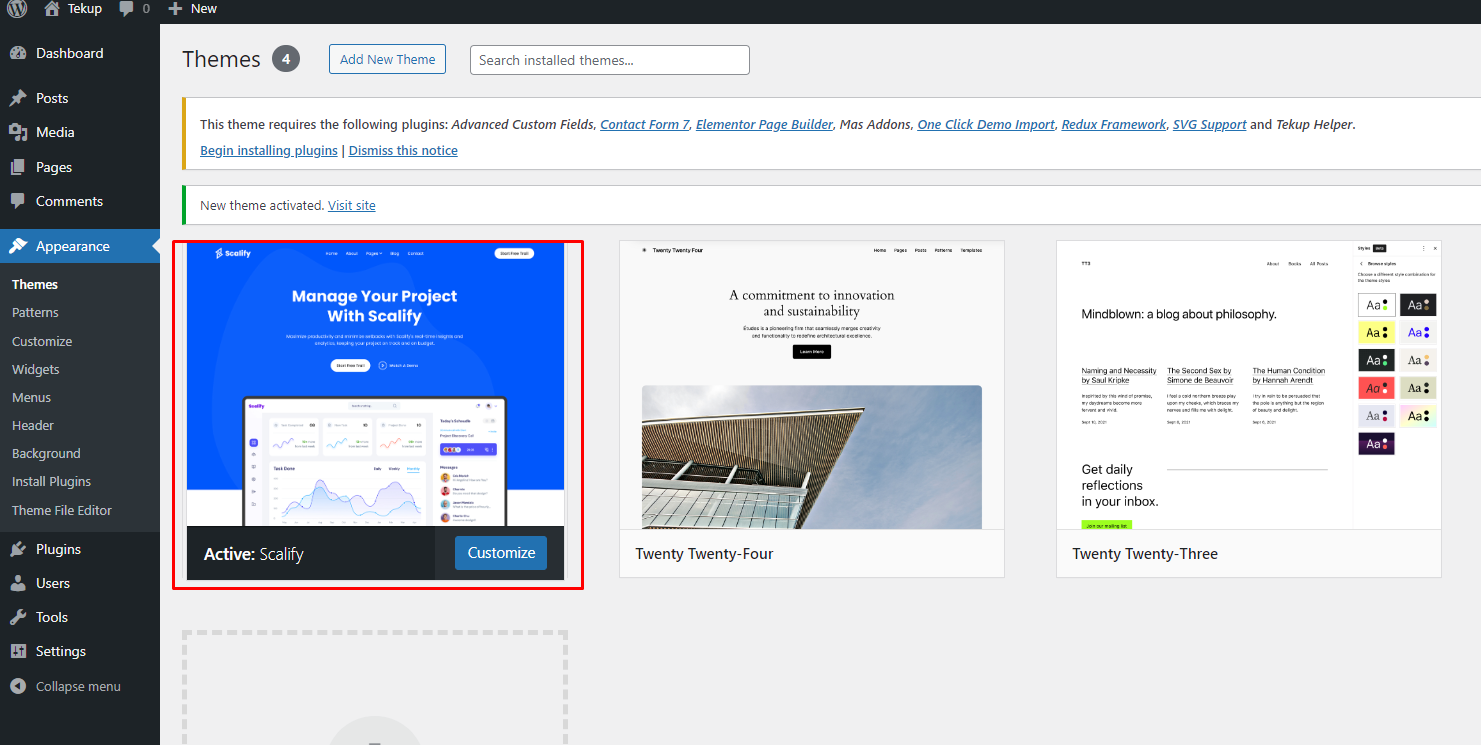
Task: Open the Tools menu label
Action: pyautogui.click(x=52, y=617)
